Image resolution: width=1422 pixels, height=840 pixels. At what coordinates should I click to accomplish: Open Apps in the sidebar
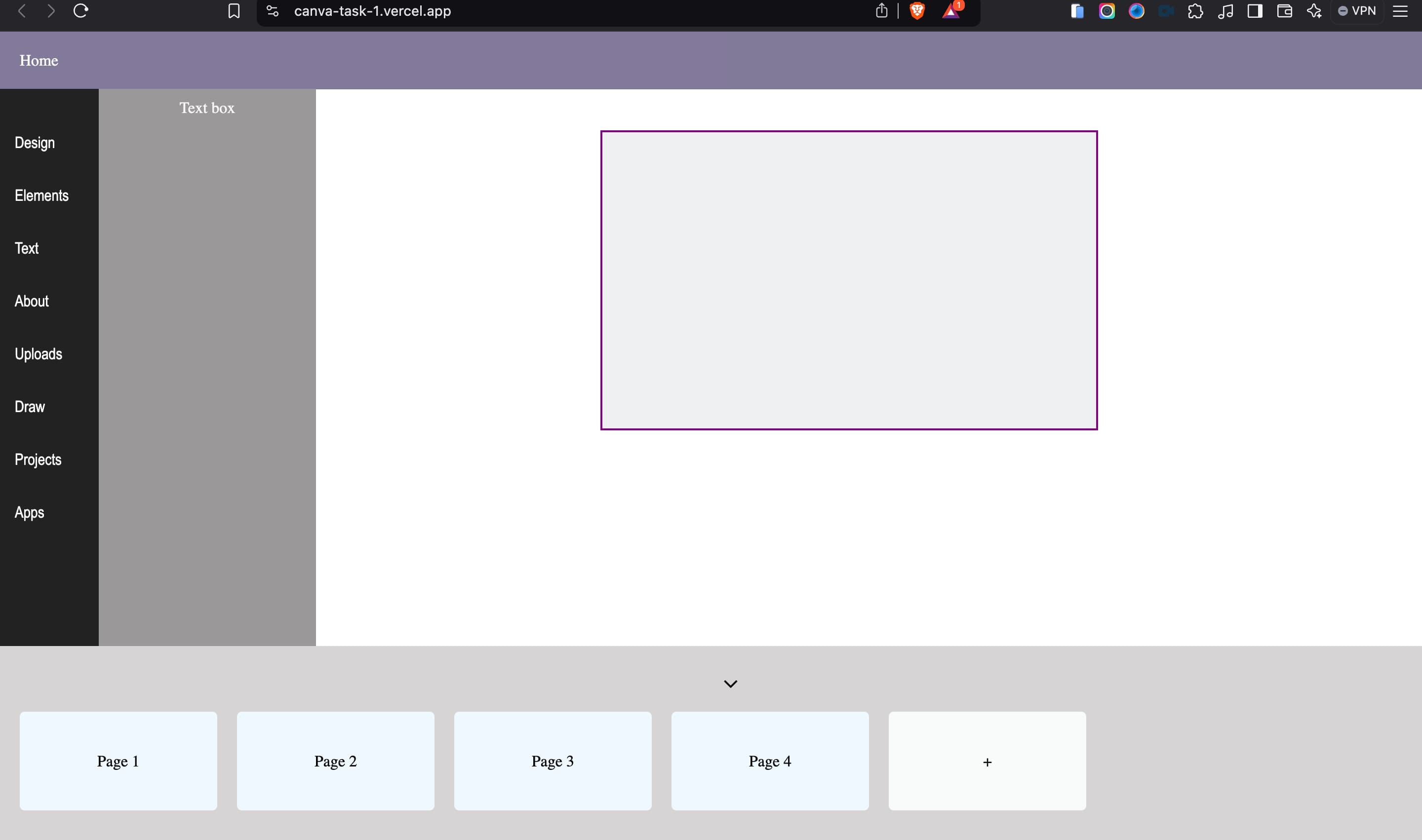[30, 512]
